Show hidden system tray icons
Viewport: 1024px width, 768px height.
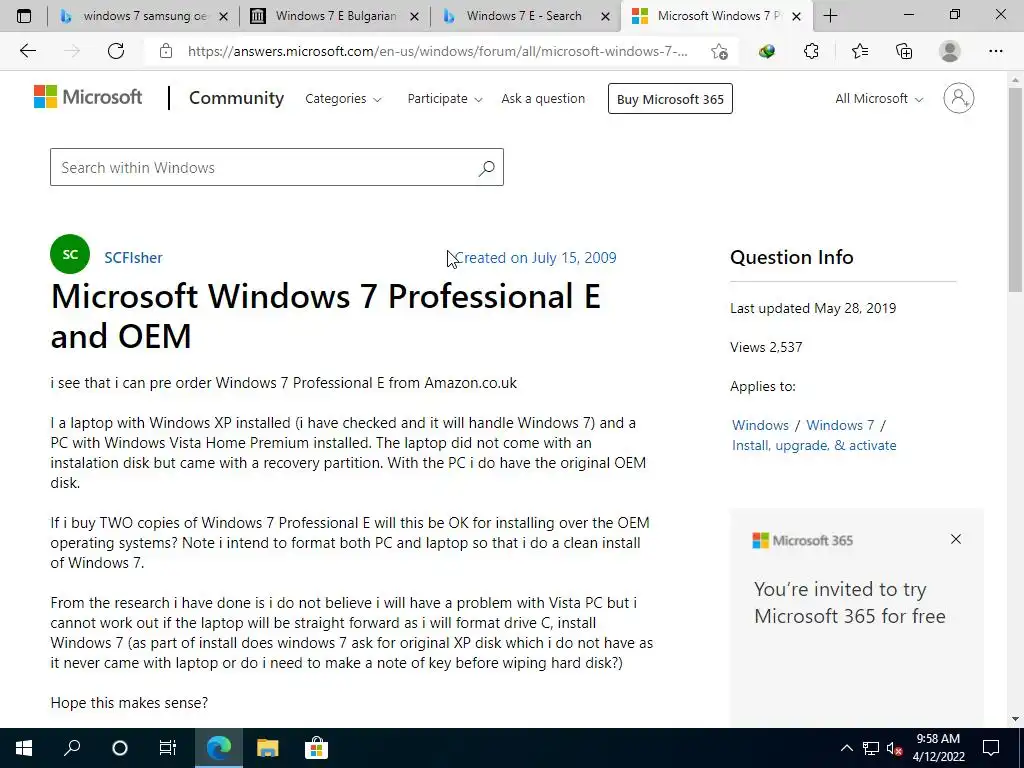click(846, 748)
